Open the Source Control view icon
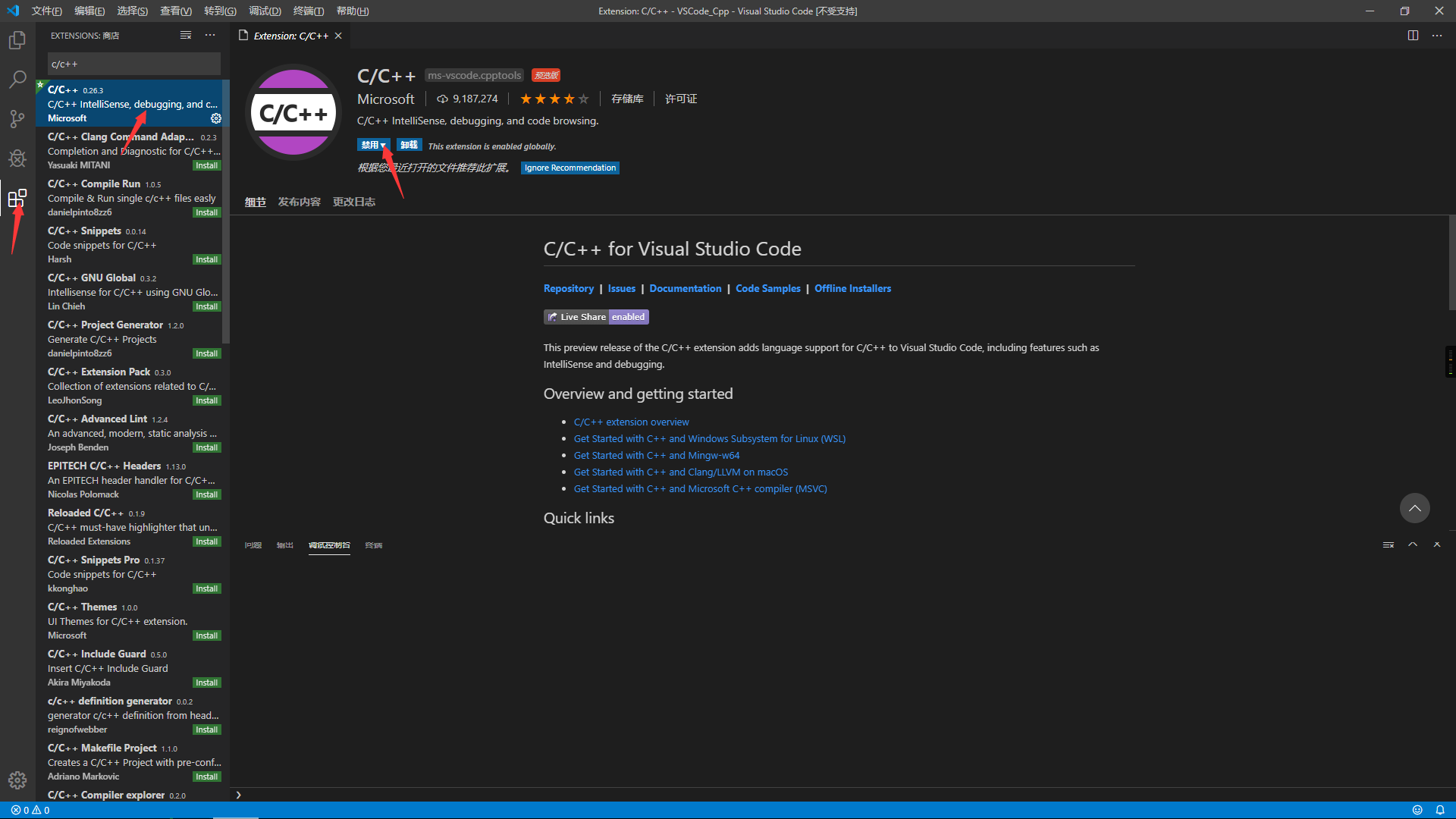 pos(17,118)
